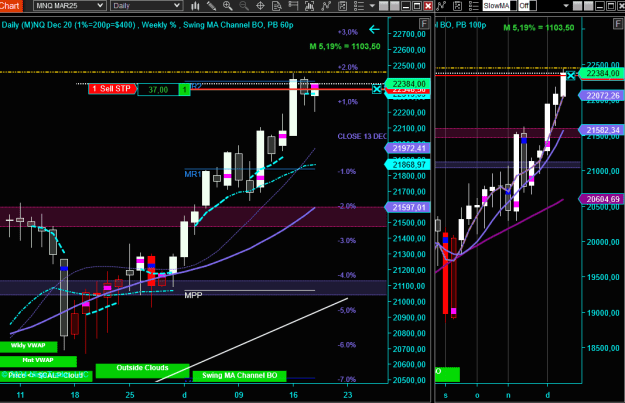The width and height of the screenshot is (625, 403).
Task: Expand right chart toolbar overflow arrow
Action: (x=566, y=6)
